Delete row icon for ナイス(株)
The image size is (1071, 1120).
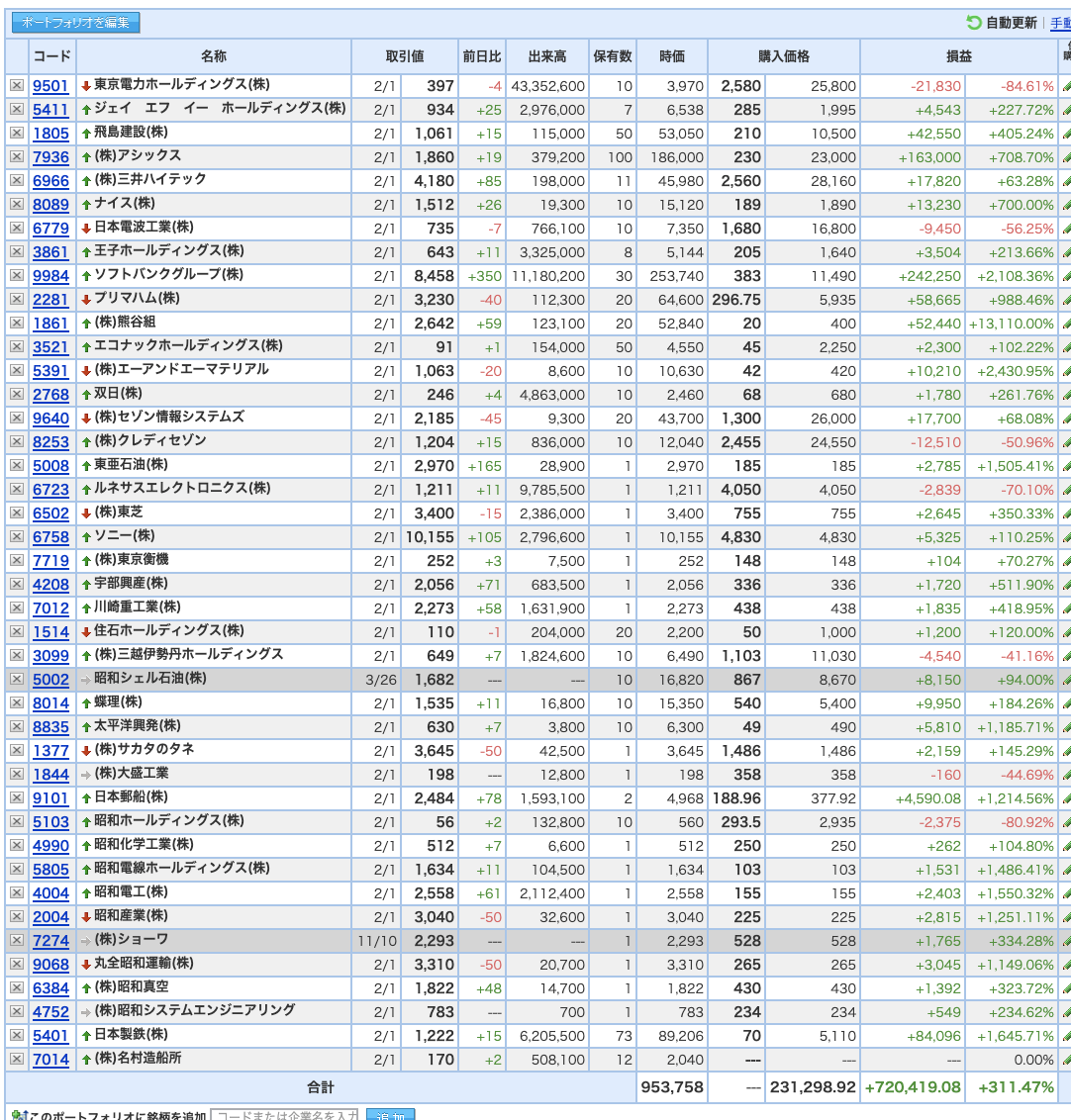(x=17, y=204)
